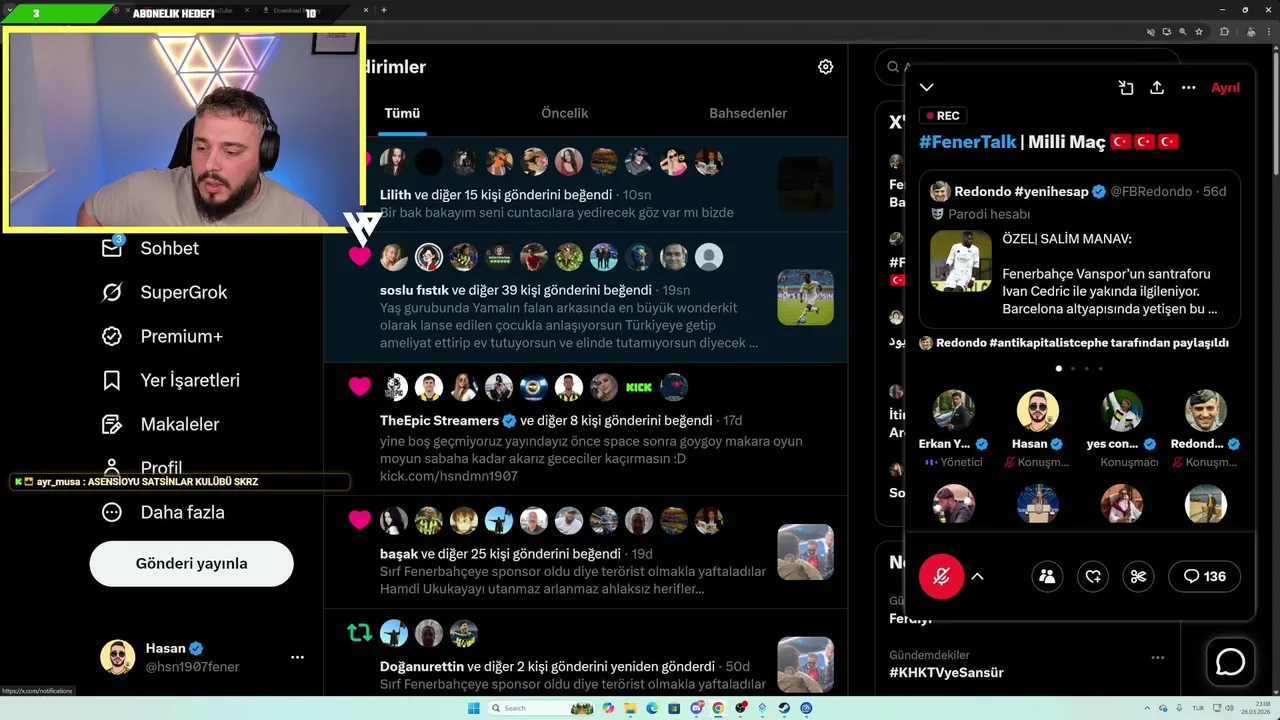Open post thumbnail in Doğanurettin notification
The image size is (1280, 720).
point(805,665)
